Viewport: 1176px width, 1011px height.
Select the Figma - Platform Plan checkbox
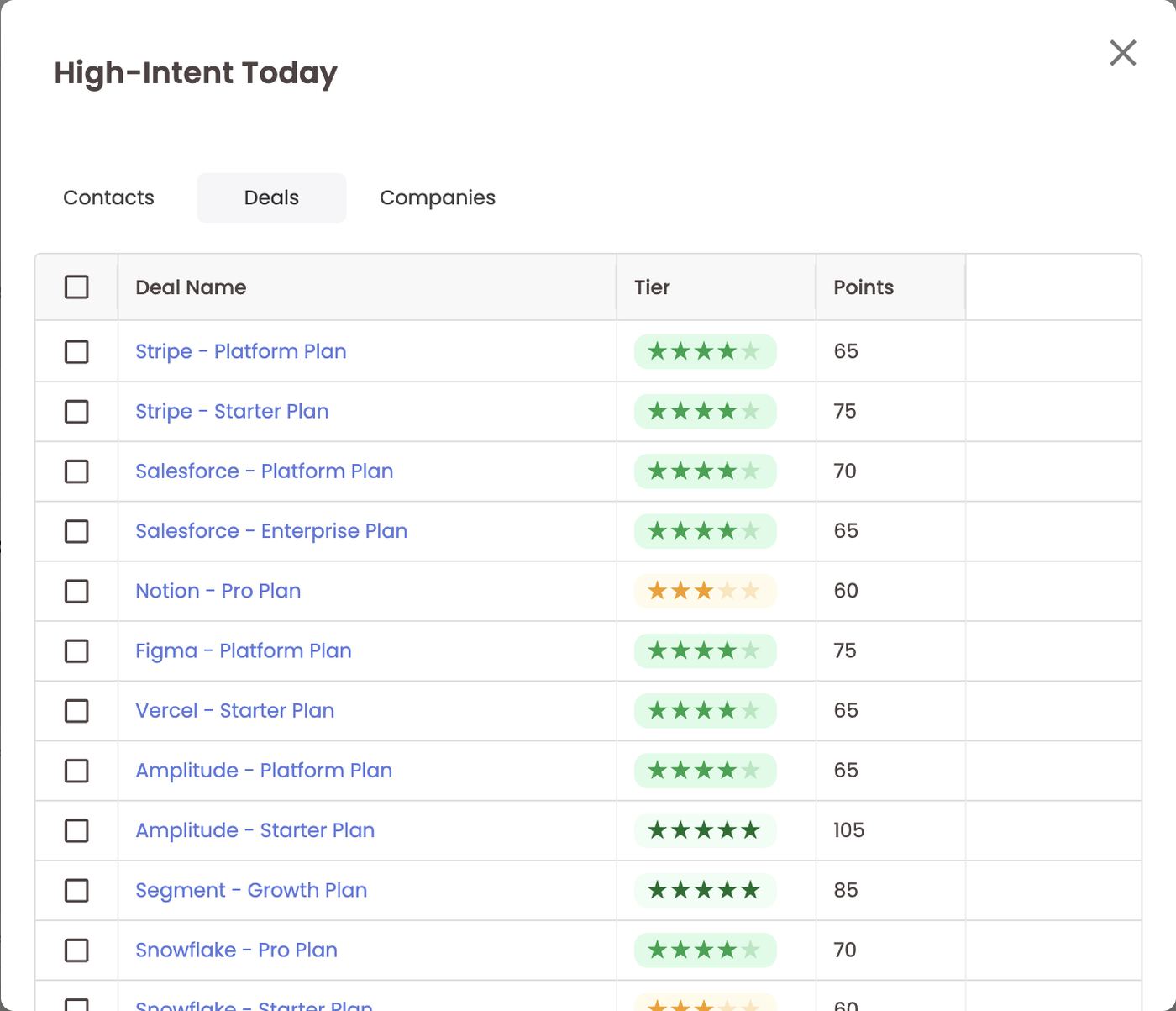click(76, 651)
